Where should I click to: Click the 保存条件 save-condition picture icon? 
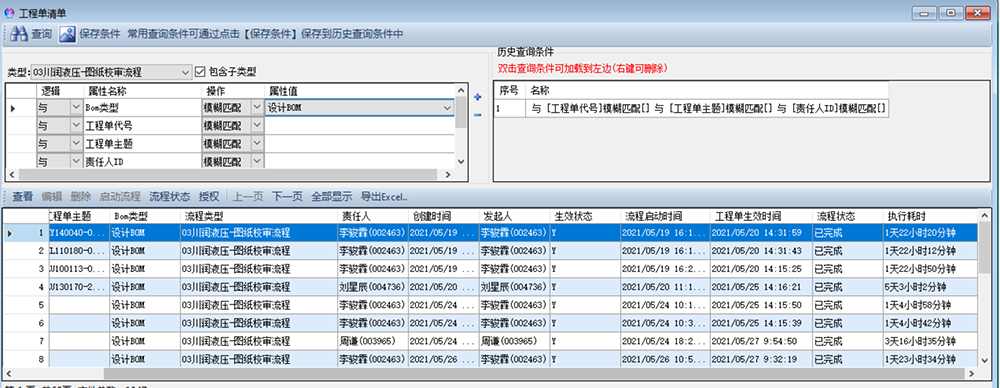click(x=68, y=34)
